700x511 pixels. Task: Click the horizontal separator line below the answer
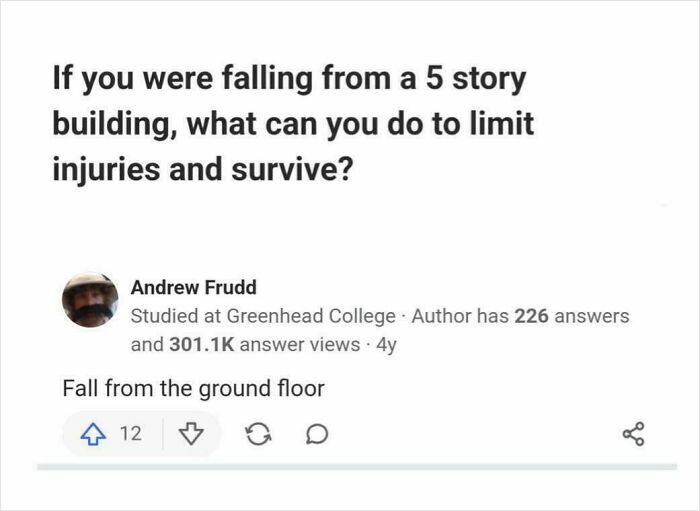pyautogui.click(x=356, y=467)
